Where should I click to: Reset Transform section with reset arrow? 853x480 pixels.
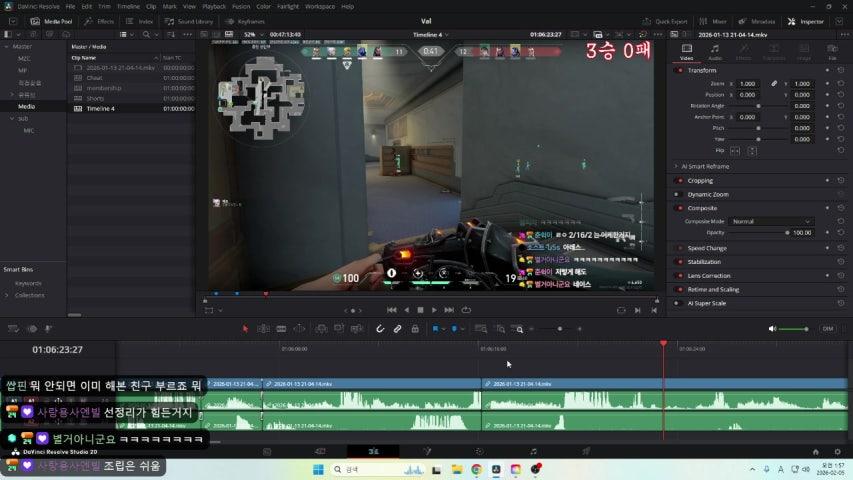[x=840, y=70]
